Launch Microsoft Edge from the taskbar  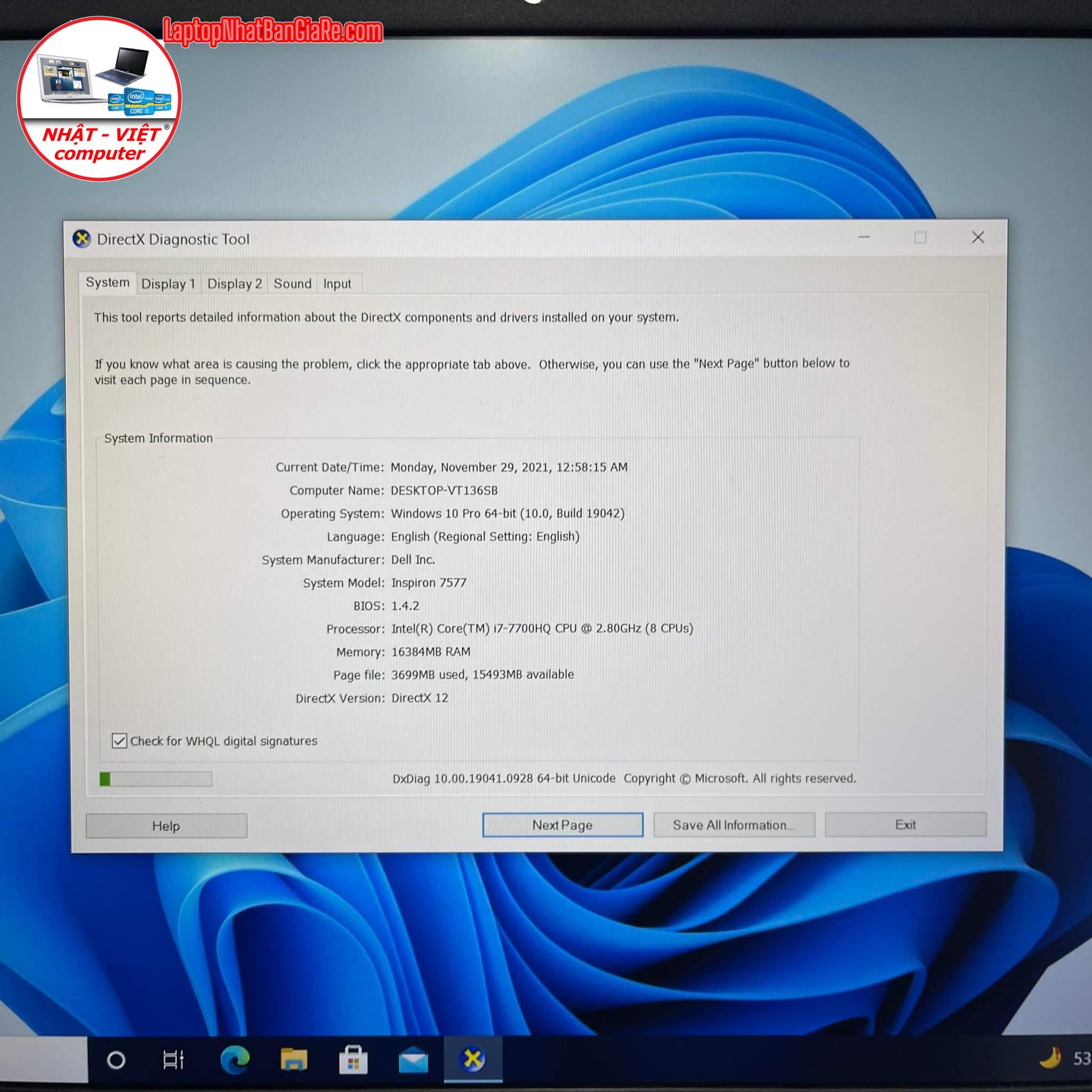[x=235, y=1060]
